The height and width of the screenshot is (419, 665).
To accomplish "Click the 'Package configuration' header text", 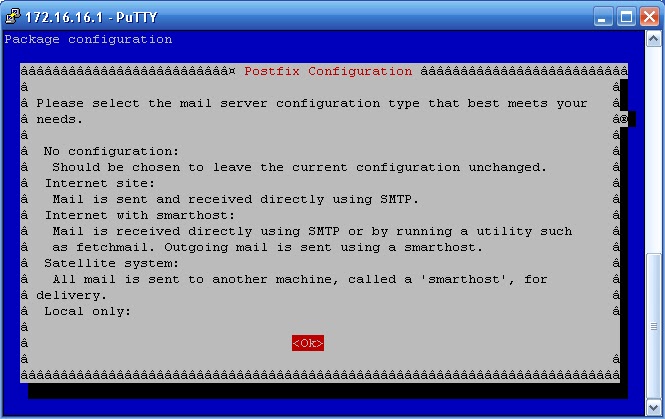I will click(x=88, y=39).
